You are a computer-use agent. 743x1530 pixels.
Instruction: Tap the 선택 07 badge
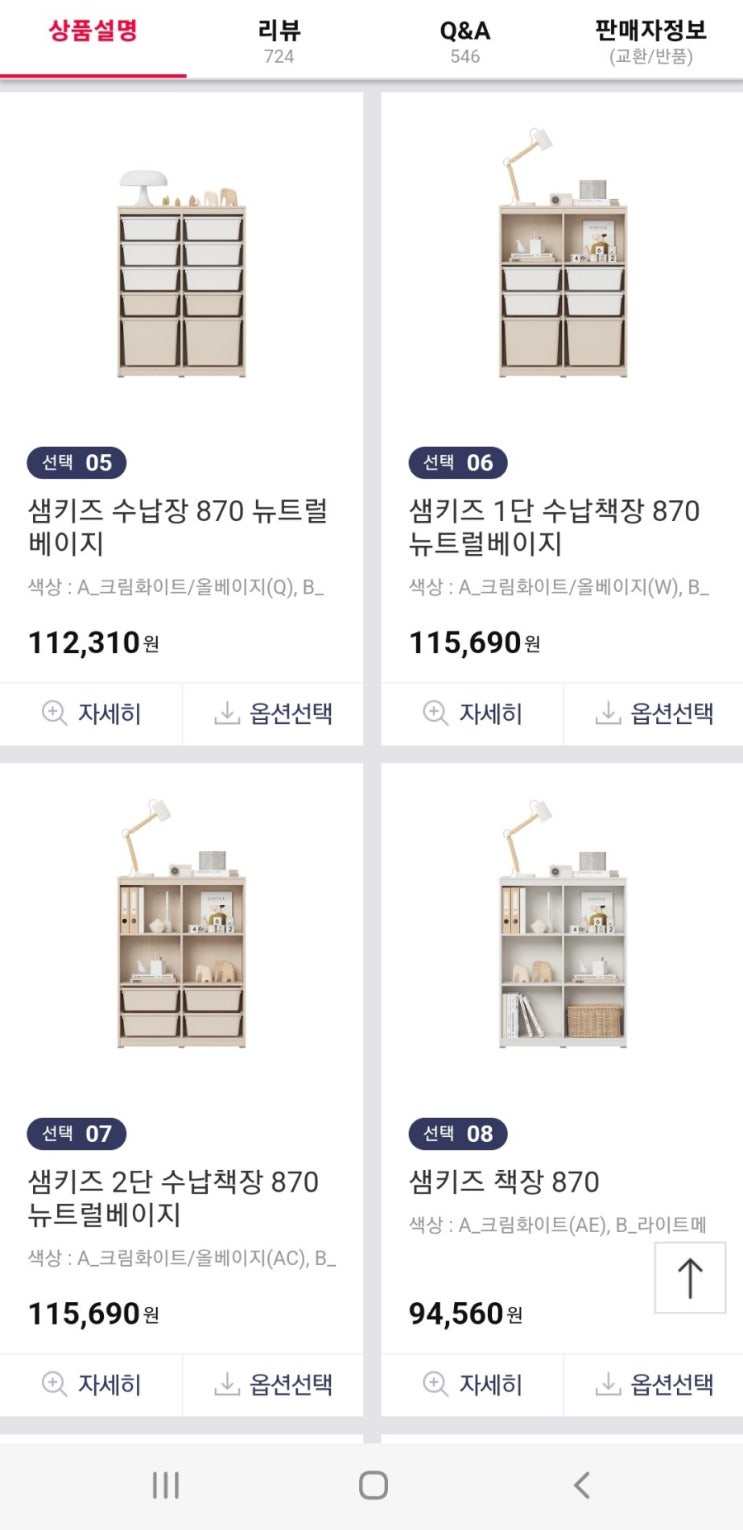coord(76,1133)
